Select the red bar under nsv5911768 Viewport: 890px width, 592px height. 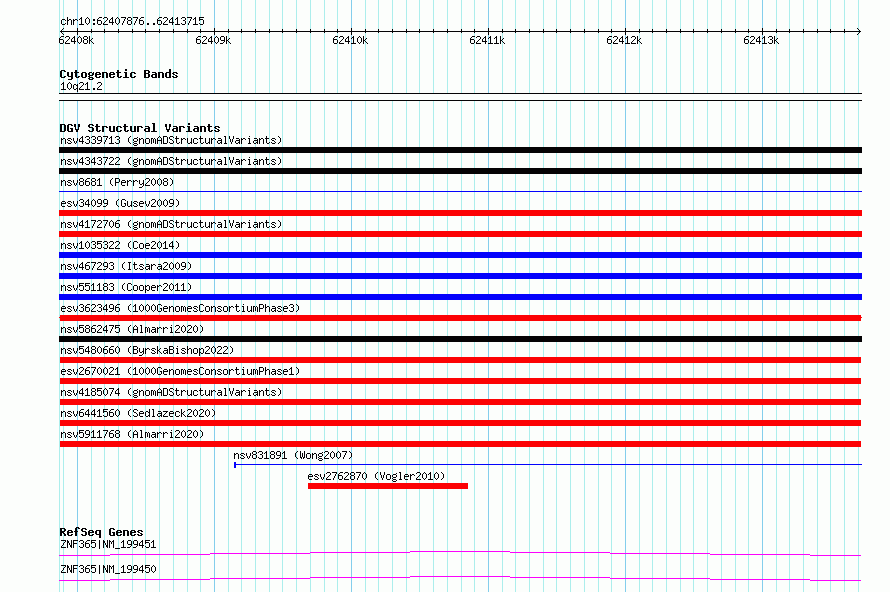[460, 444]
